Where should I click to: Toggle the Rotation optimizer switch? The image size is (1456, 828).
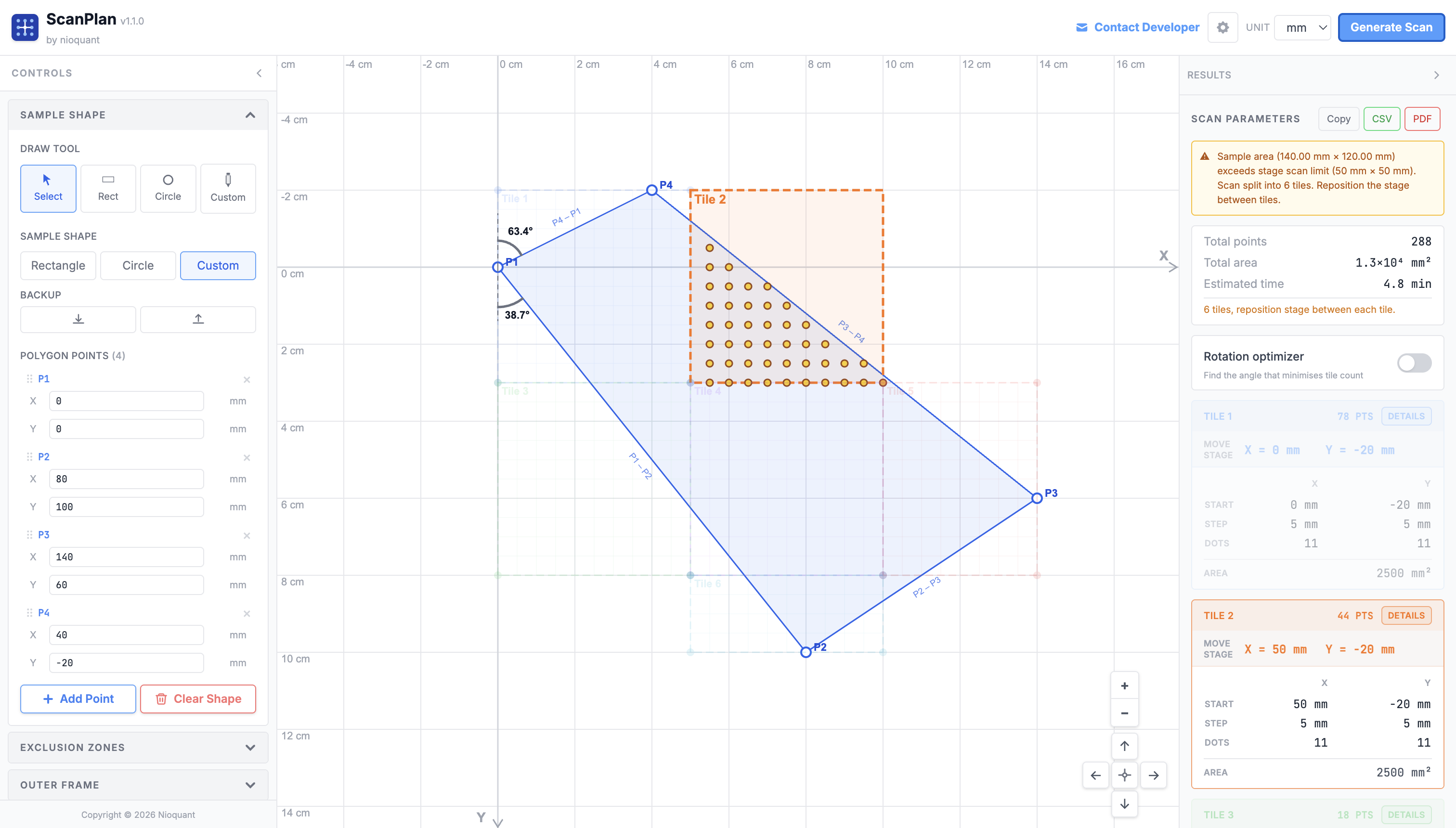(1414, 363)
